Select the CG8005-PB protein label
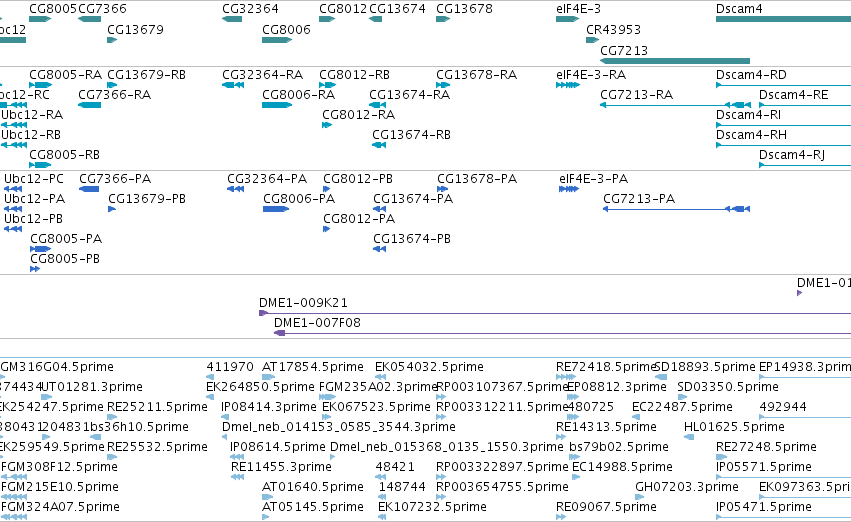The image size is (851, 522). click(x=65, y=259)
